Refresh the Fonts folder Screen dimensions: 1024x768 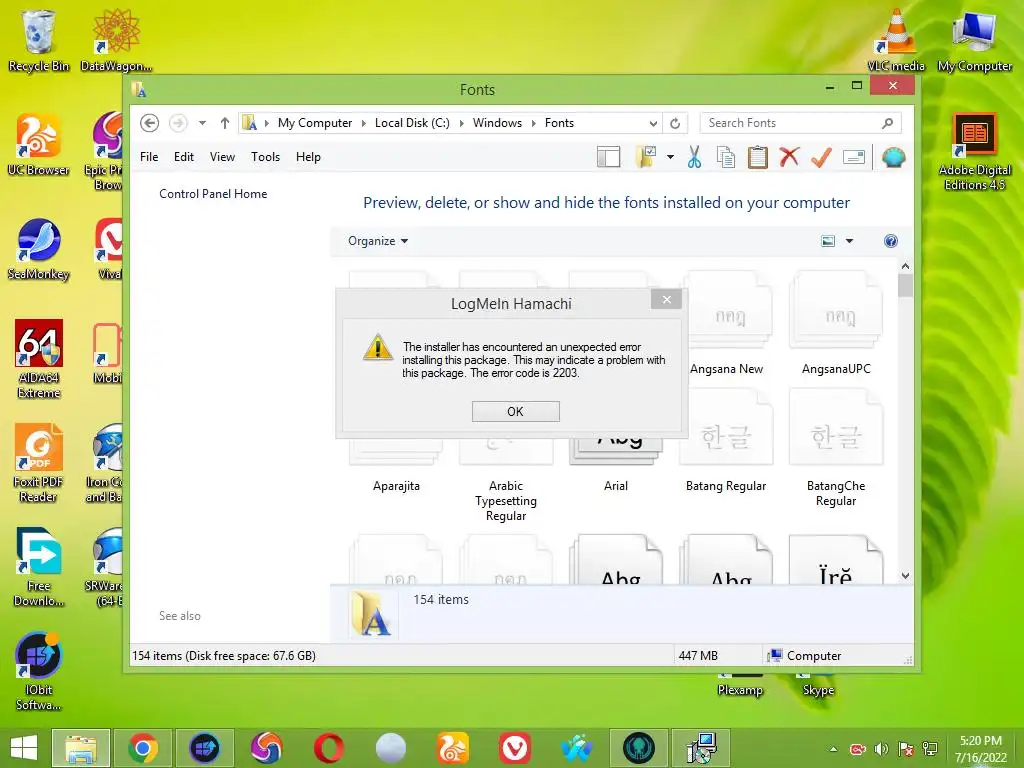(675, 123)
